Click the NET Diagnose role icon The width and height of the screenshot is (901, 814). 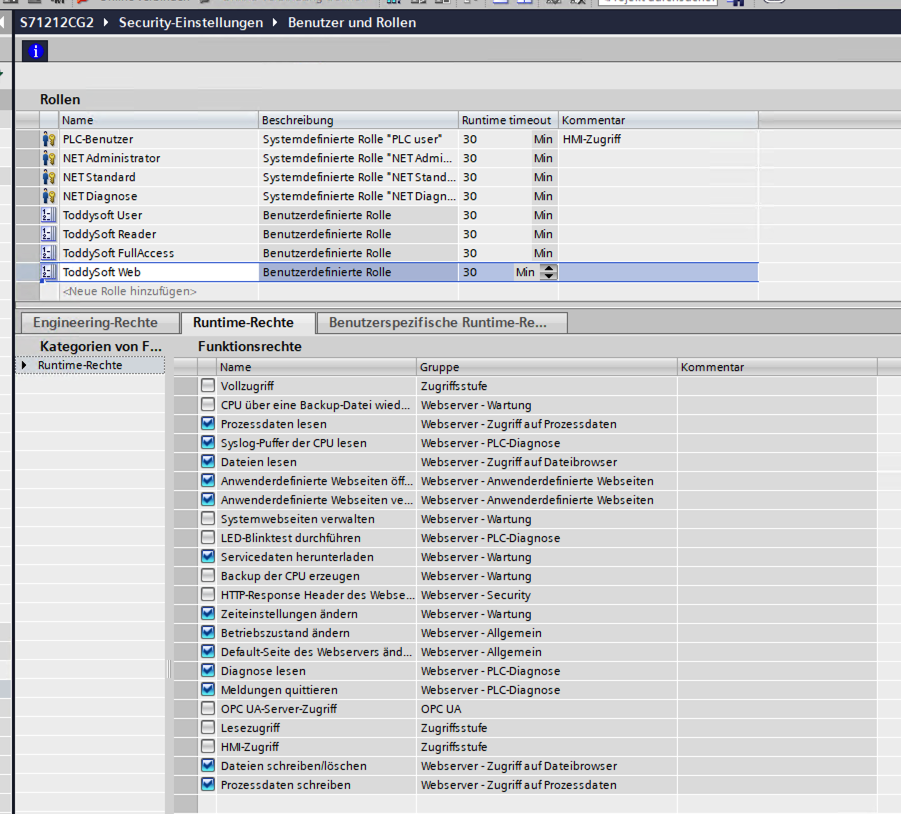tap(49, 196)
